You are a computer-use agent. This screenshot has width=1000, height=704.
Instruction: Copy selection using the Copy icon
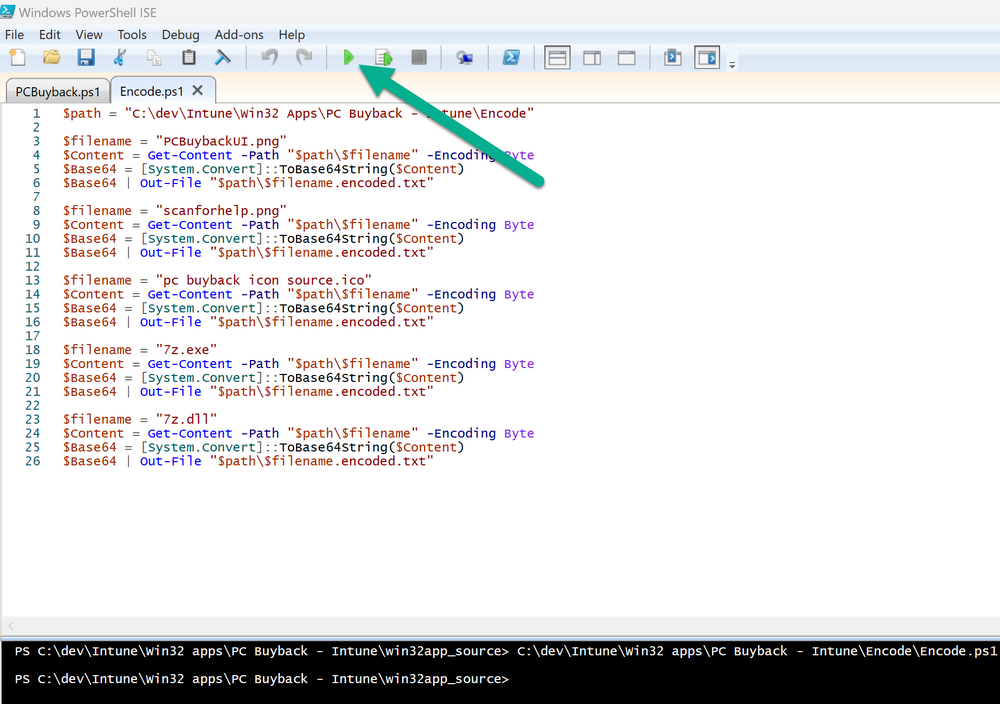point(154,57)
